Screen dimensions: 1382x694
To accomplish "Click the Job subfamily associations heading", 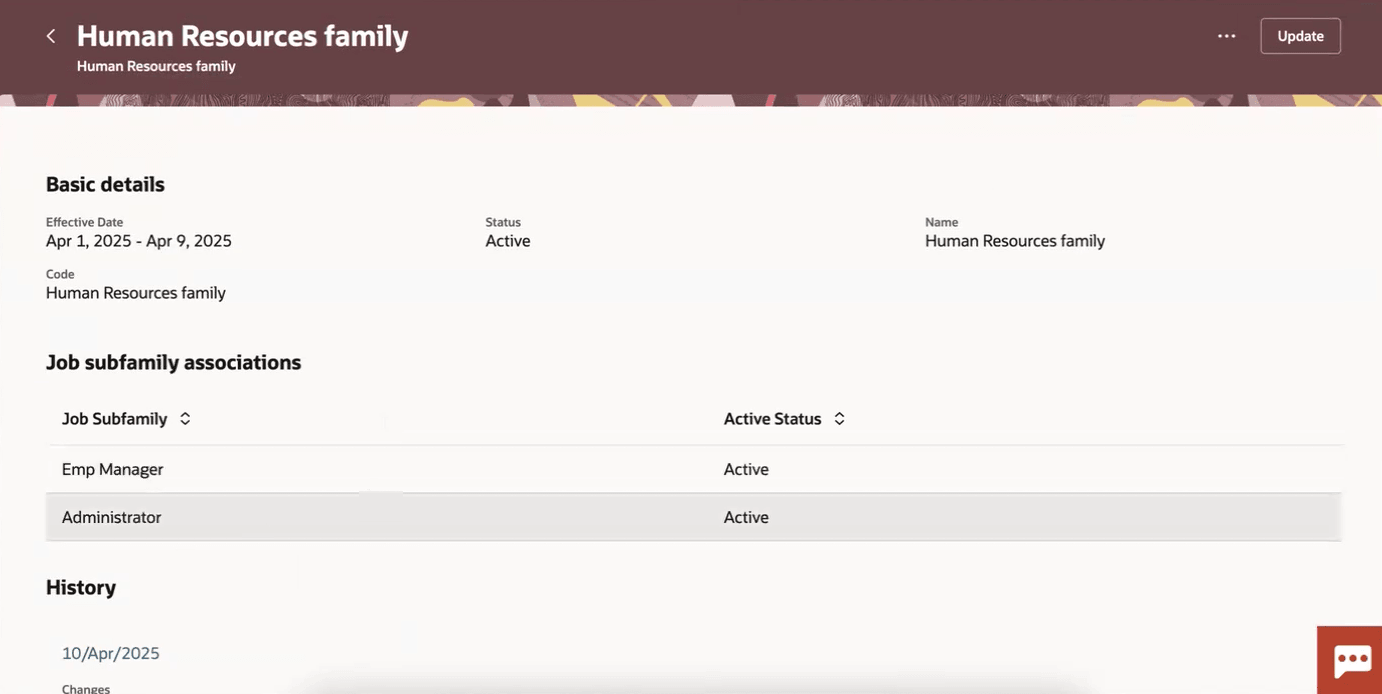I will [x=173, y=362].
